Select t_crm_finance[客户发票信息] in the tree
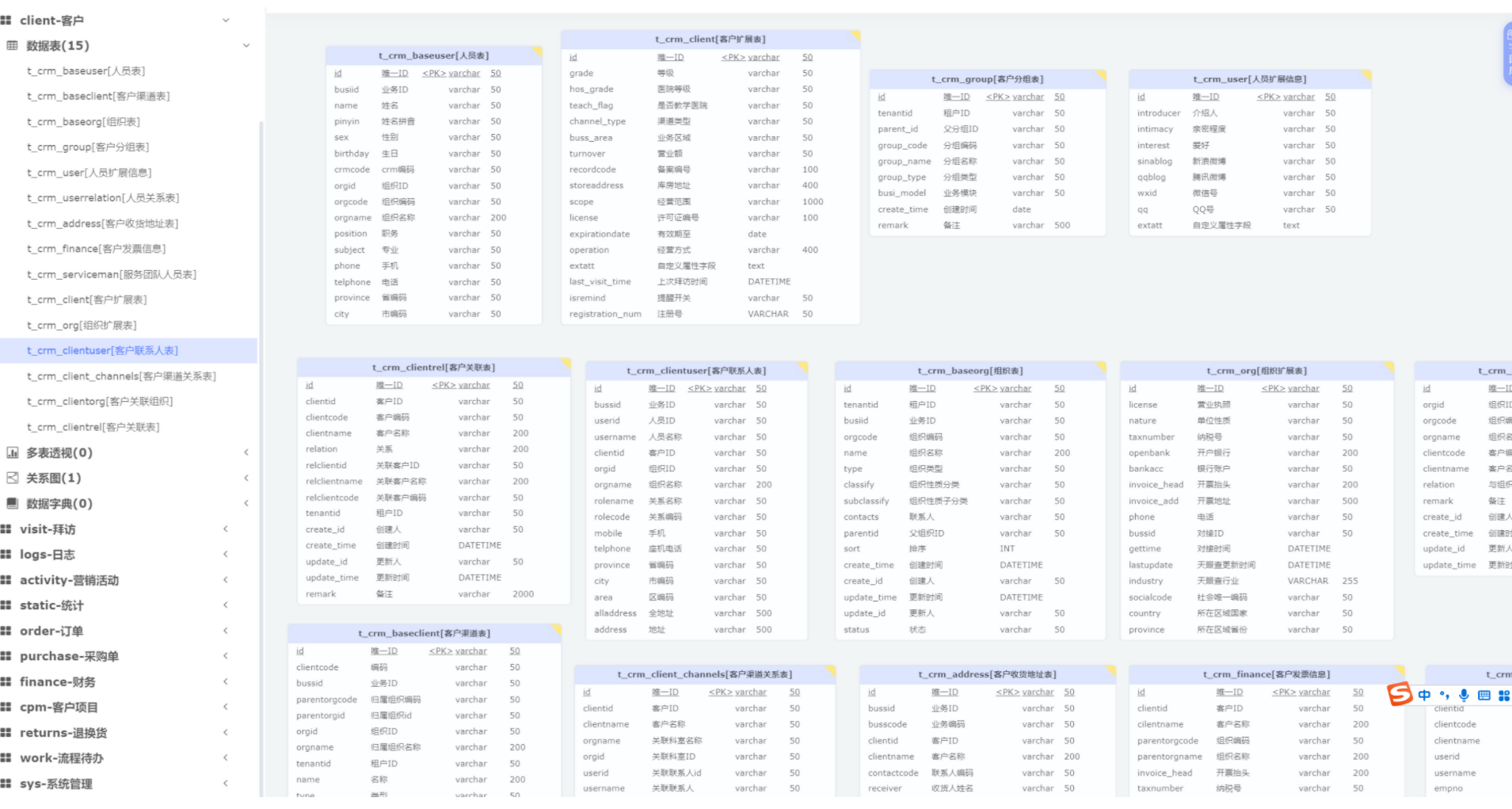 coord(96,249)
